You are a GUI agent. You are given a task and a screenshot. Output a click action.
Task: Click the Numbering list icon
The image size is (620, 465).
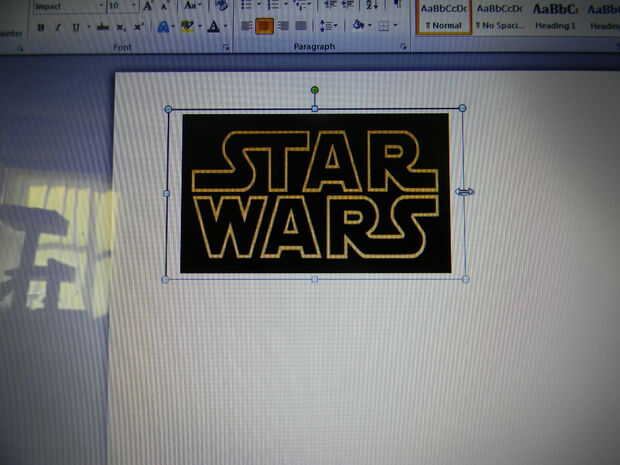pos(273,5)
